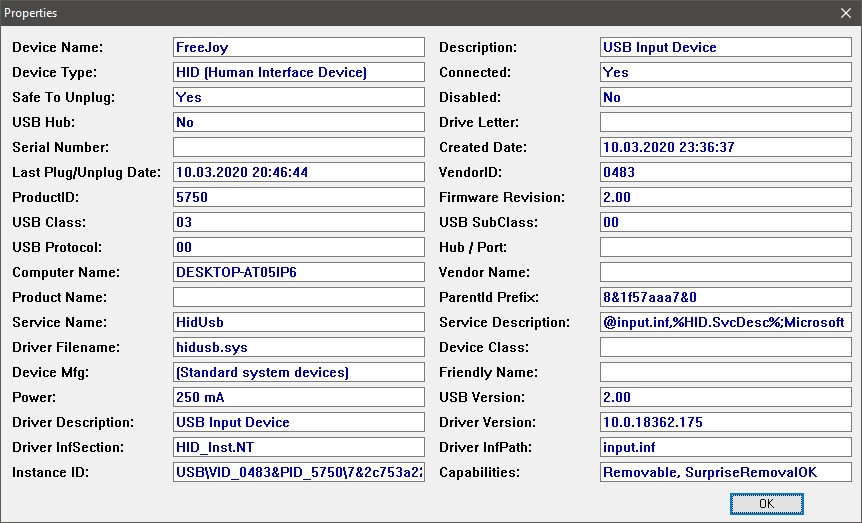Click the empty Vendor Name field
The image size is (862, 523).
click(x=726, y=272)
